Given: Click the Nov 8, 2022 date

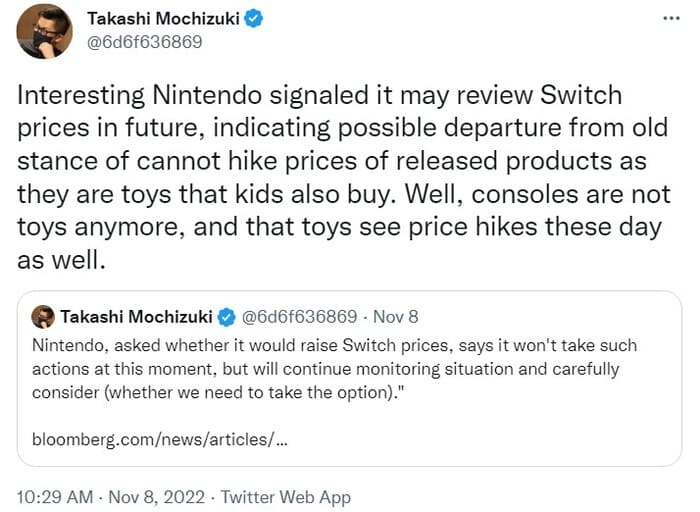Looking at the screenshot, I should [156, 497].
